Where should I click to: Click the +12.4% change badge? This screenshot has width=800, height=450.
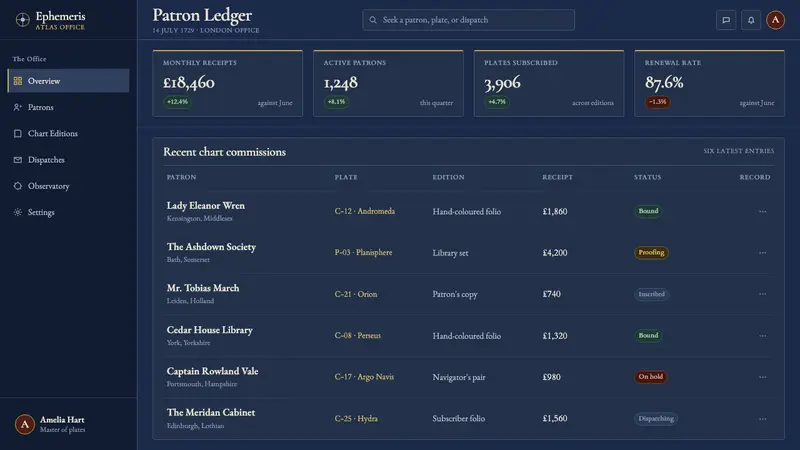tap(177, 102)
